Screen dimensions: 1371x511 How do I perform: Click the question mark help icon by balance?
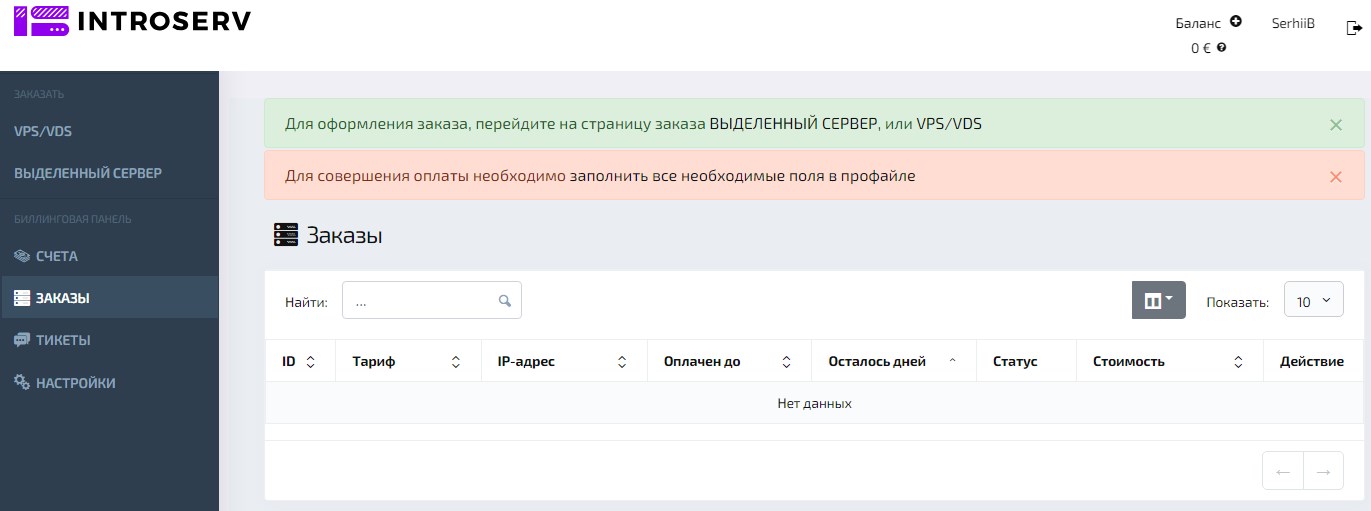point(1222,47)
